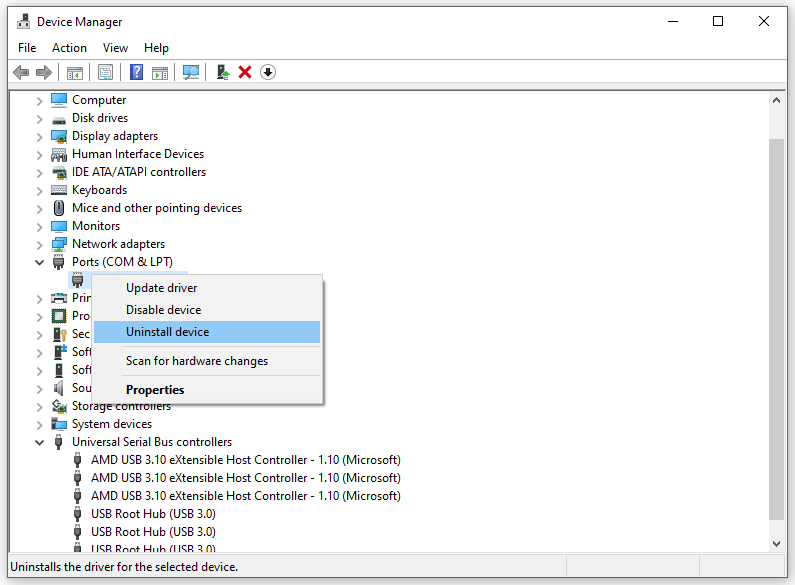The image size is (795, 585).
Task: Choose Update driver from context menu
Action: click(x=207, y=288)
